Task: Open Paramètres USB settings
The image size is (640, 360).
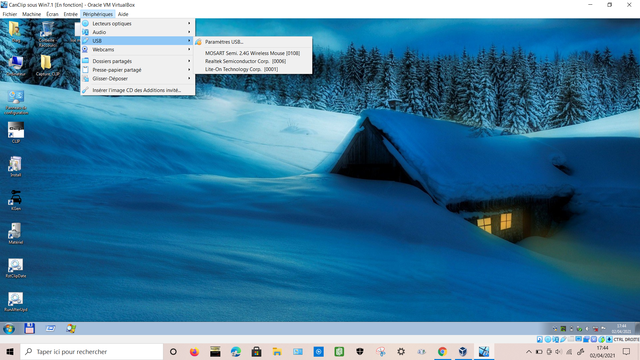Action: 253,42
